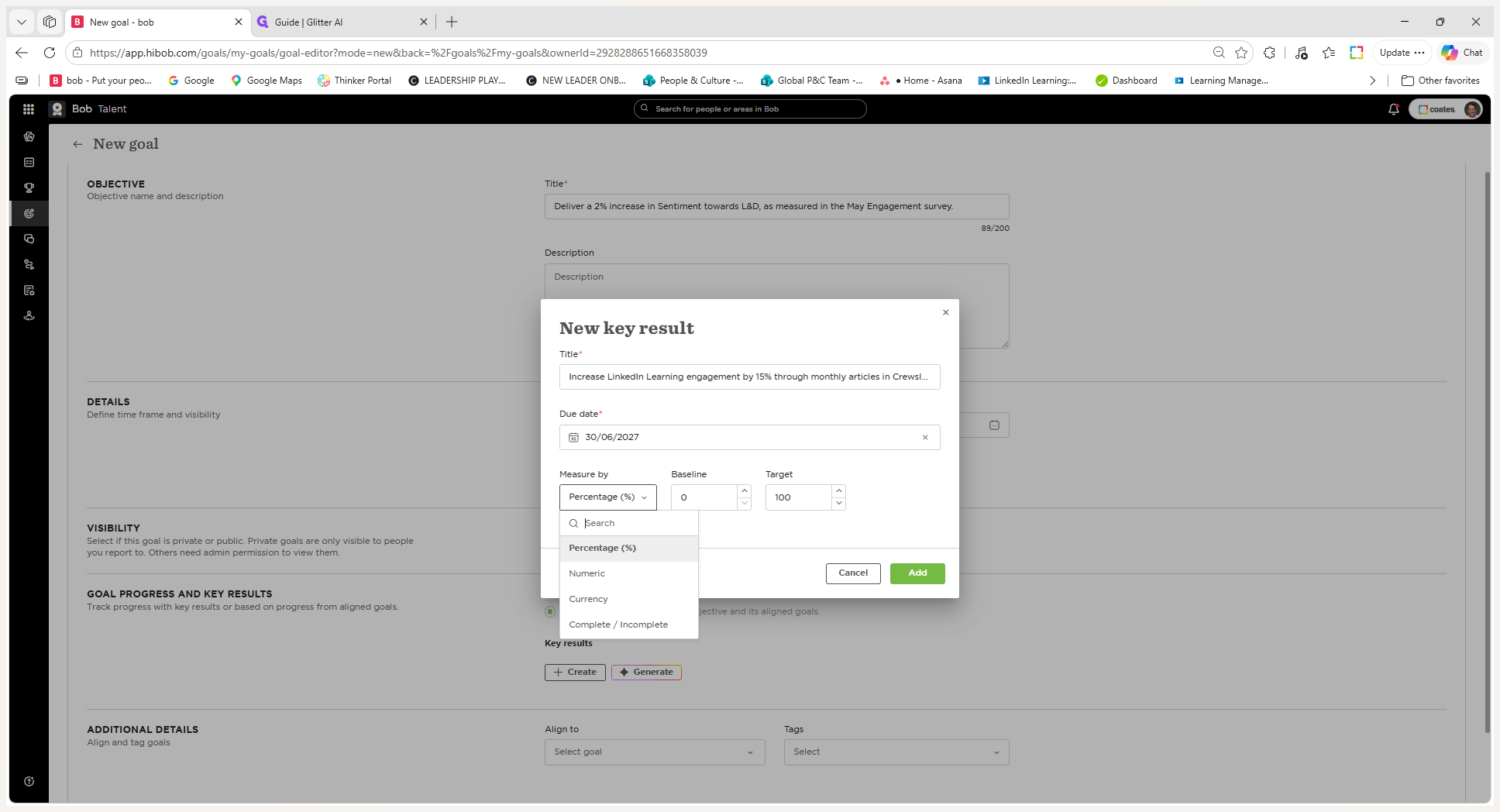Image resolution: width=1500 pixels, height=812 pixels.
Task: Close the New key result dialog
Action: coord(945,312)
